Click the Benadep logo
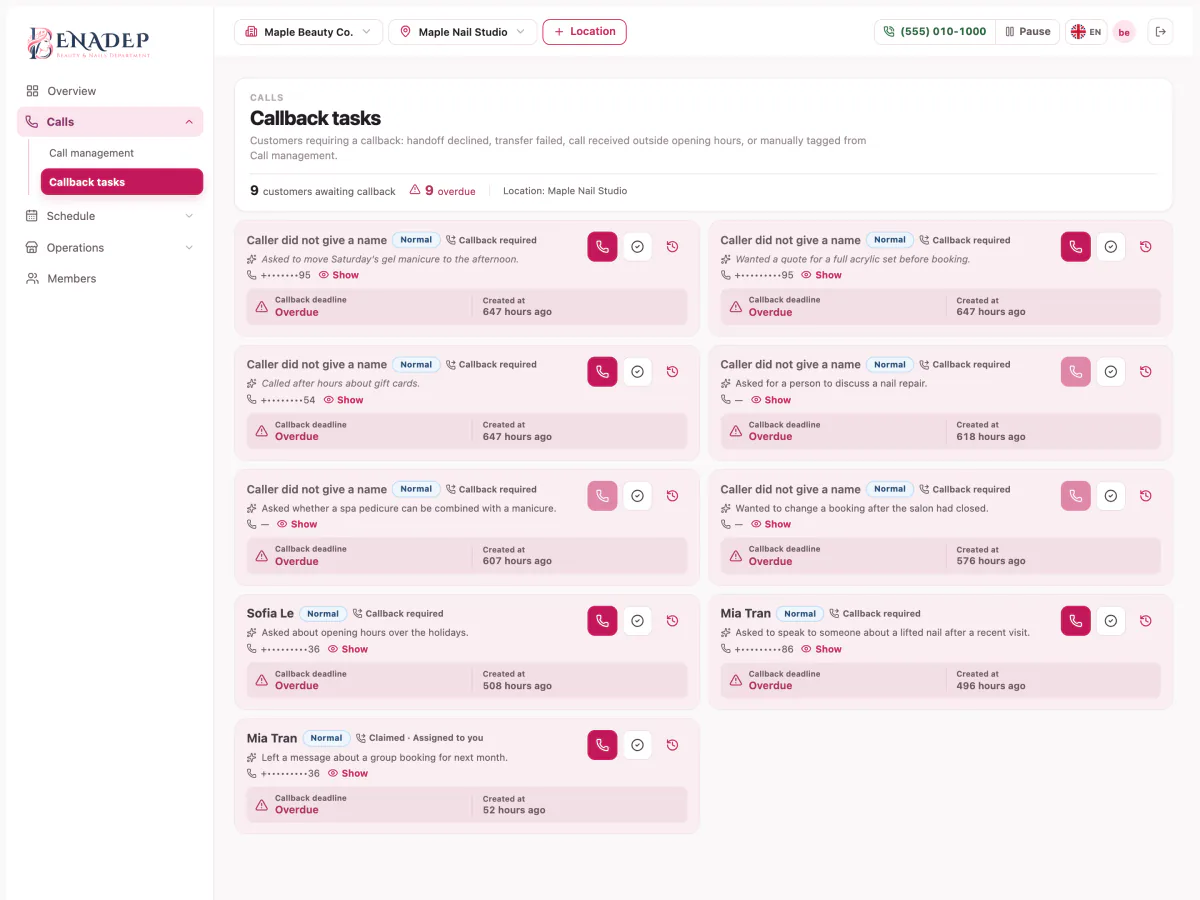1200x900 pixels. (89, 42)
